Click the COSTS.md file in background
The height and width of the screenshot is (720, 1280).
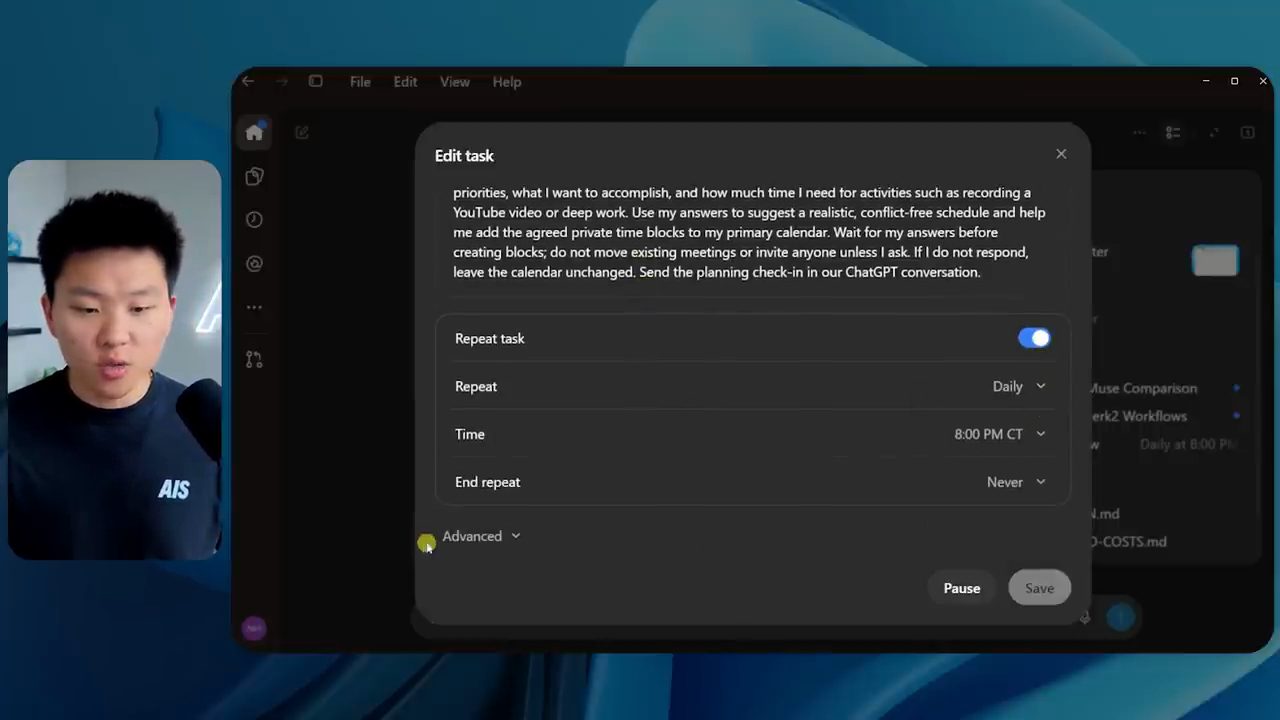(1129, 542)
